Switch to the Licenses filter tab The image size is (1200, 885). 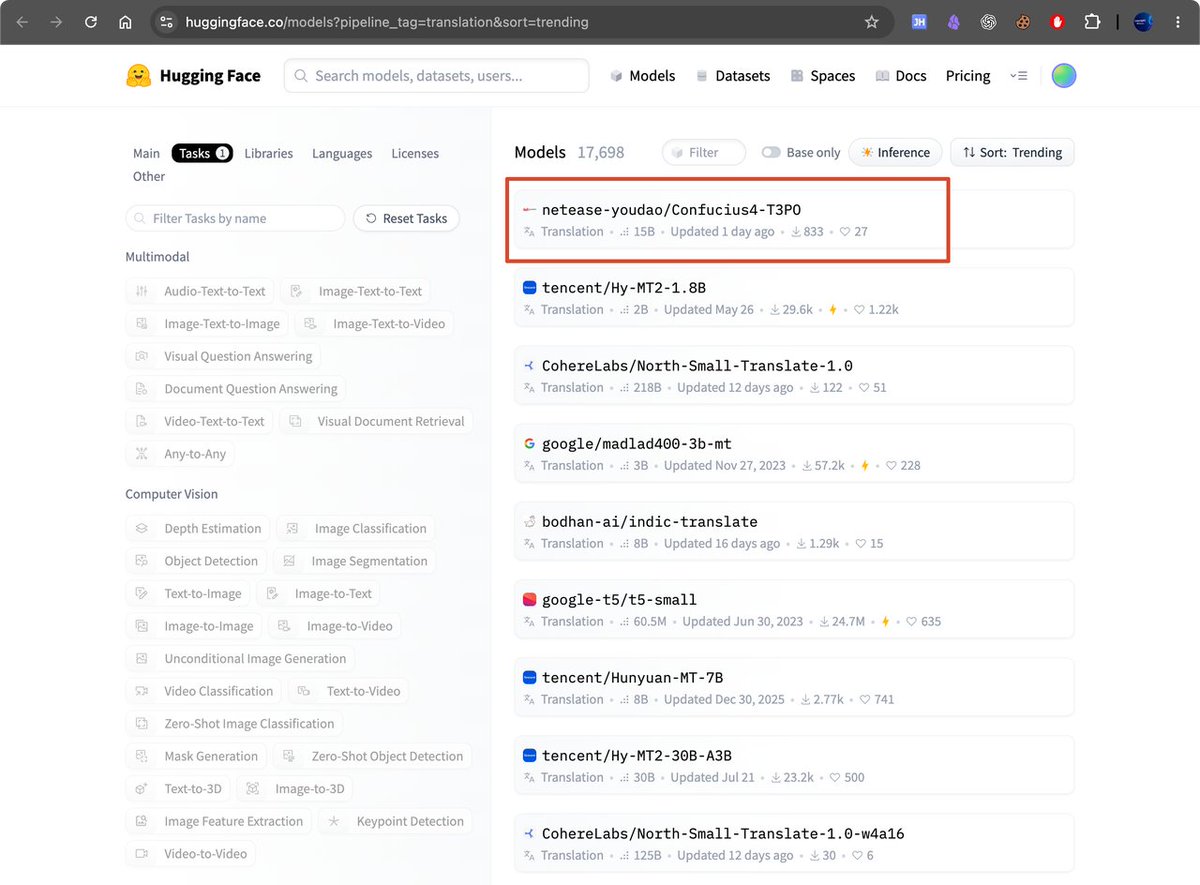pos(415,153)
